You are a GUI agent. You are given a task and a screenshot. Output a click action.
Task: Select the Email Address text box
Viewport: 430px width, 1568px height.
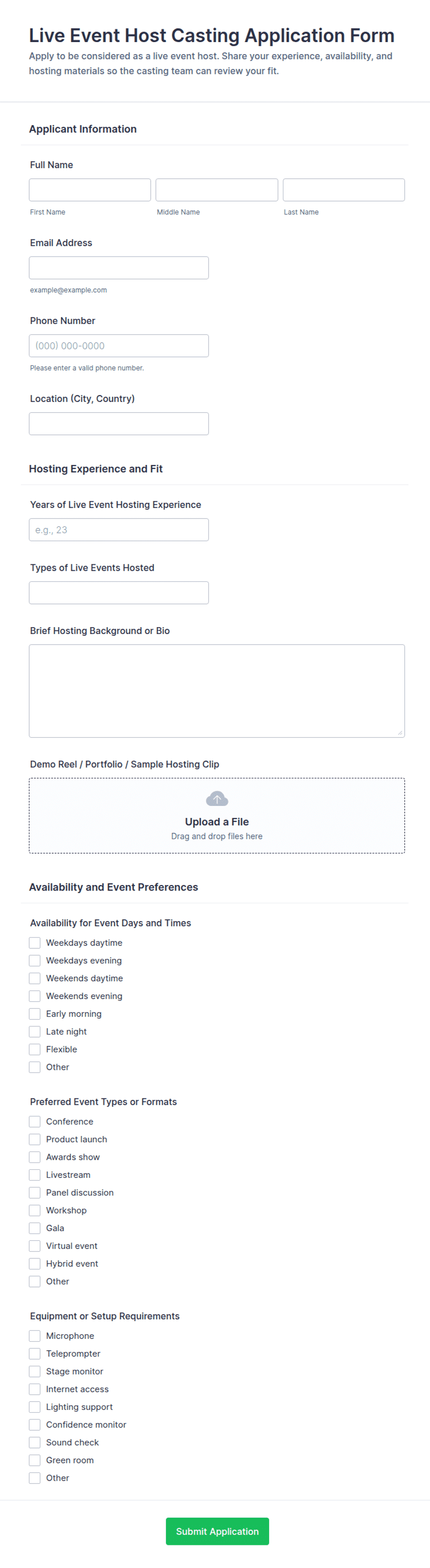tap(119, 268)
